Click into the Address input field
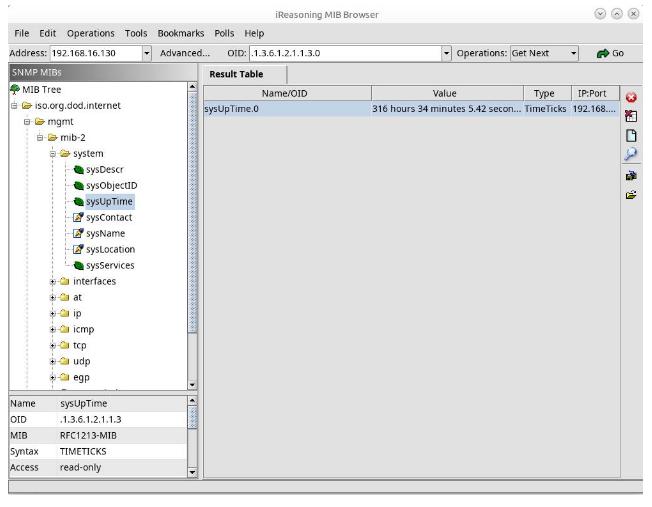Image resolution: width=652 pixels, height=507 pixels. coord(96,53)
